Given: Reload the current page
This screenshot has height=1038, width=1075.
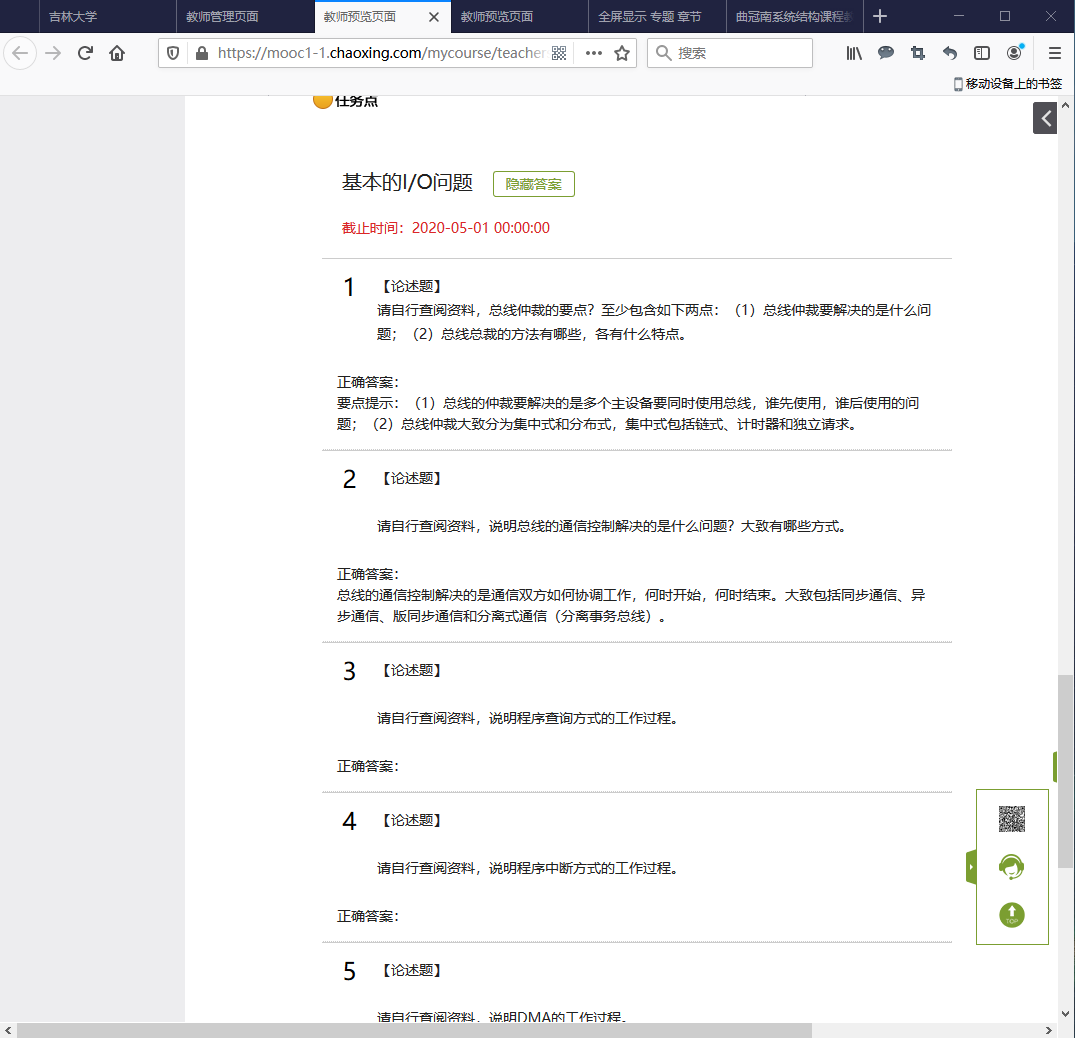Looking at the screenshot, I should [86, 53].
